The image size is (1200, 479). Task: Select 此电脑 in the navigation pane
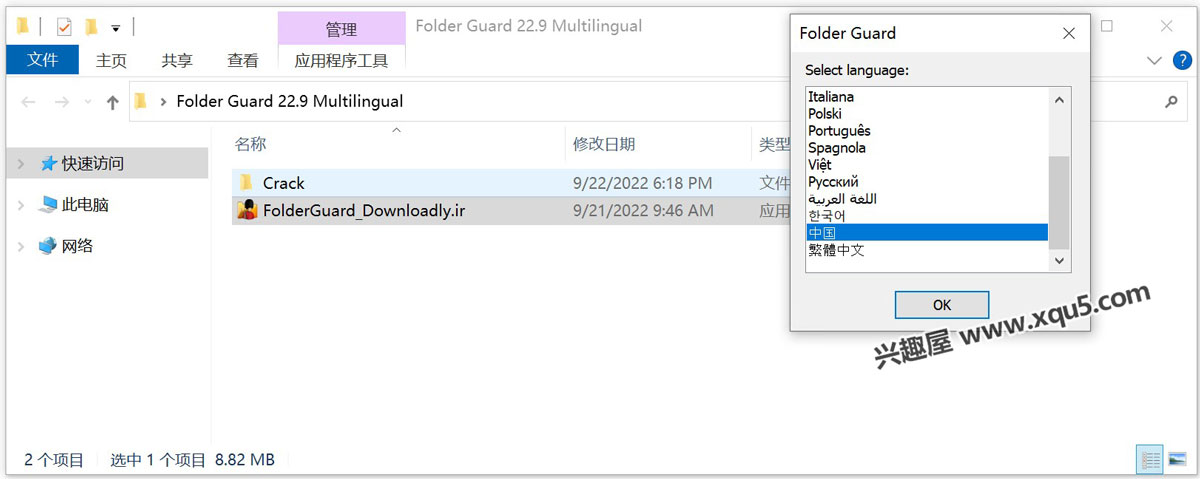(85, 204)
